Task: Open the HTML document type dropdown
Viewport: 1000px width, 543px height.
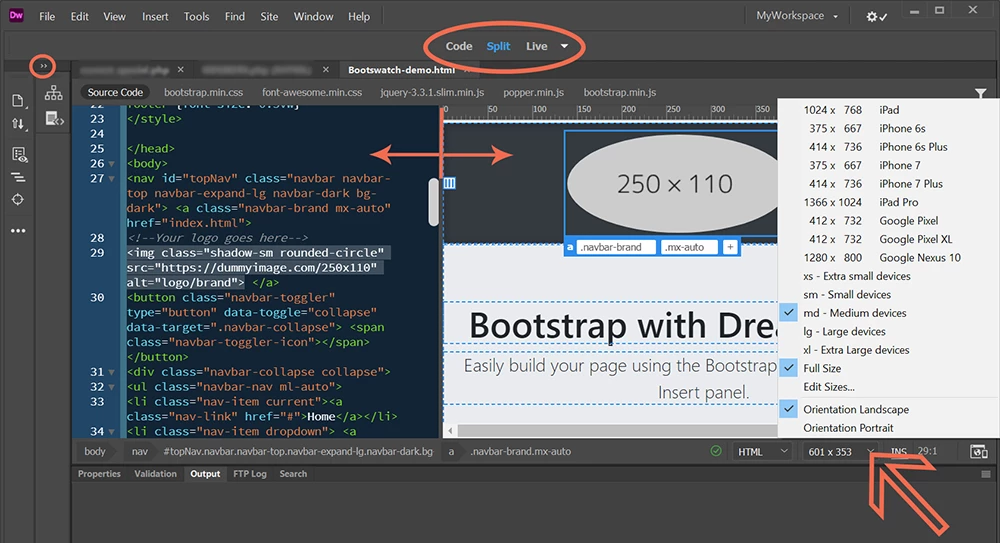Action: 761,452
